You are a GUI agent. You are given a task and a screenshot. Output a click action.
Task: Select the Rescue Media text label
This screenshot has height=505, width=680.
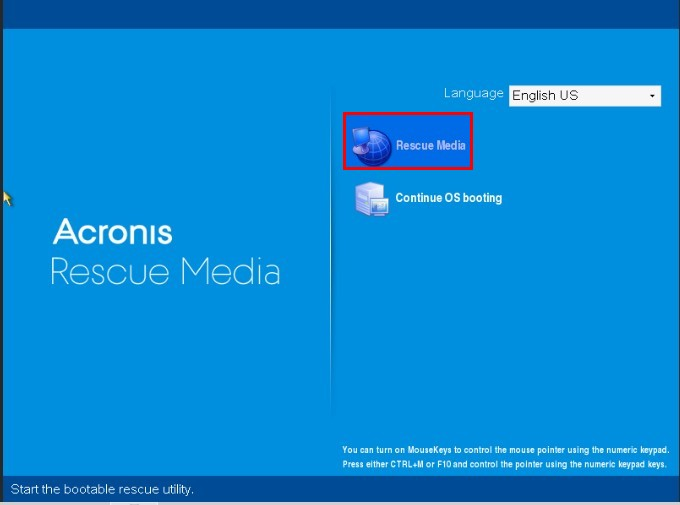pyautogui.click(x=431, y=145)
